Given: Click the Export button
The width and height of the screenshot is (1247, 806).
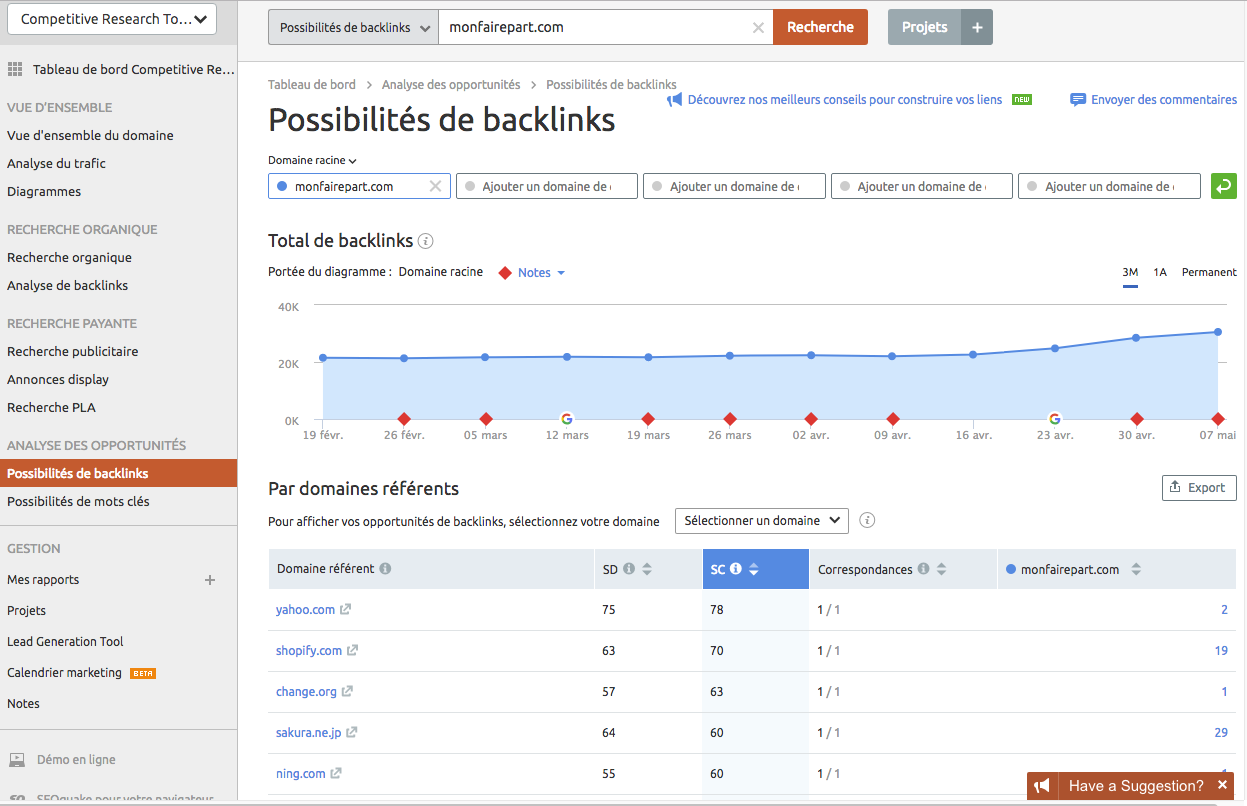Looking at the screenshot, I should 1199,488.
